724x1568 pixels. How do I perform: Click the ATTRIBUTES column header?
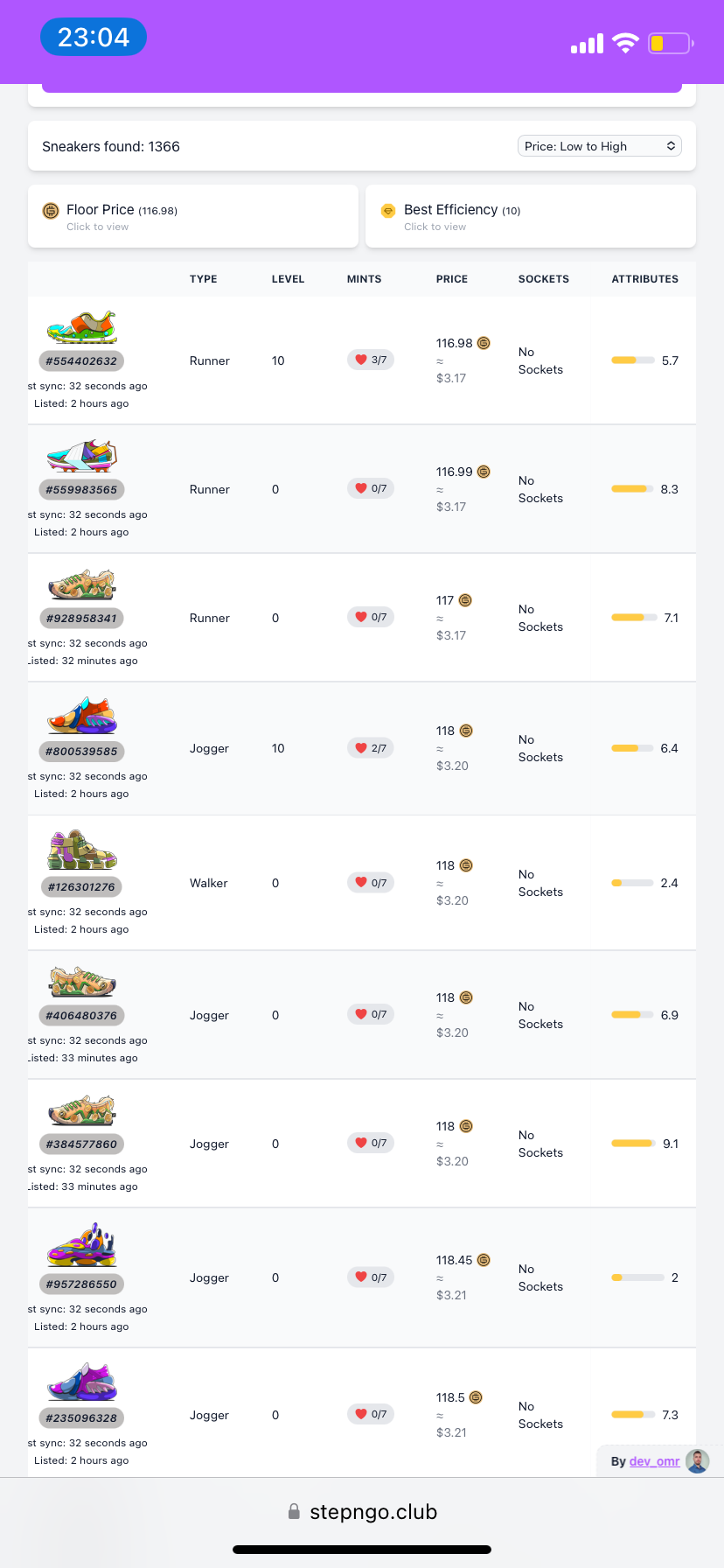pyautogui.click(x=644, y=279)
